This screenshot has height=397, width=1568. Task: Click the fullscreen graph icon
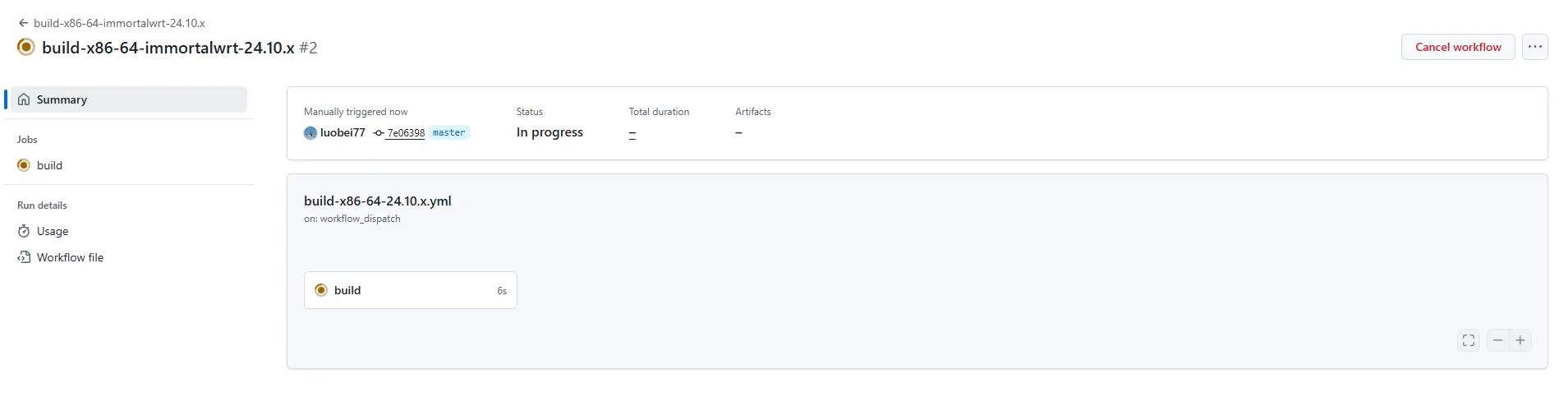[x=1468, y=340]
